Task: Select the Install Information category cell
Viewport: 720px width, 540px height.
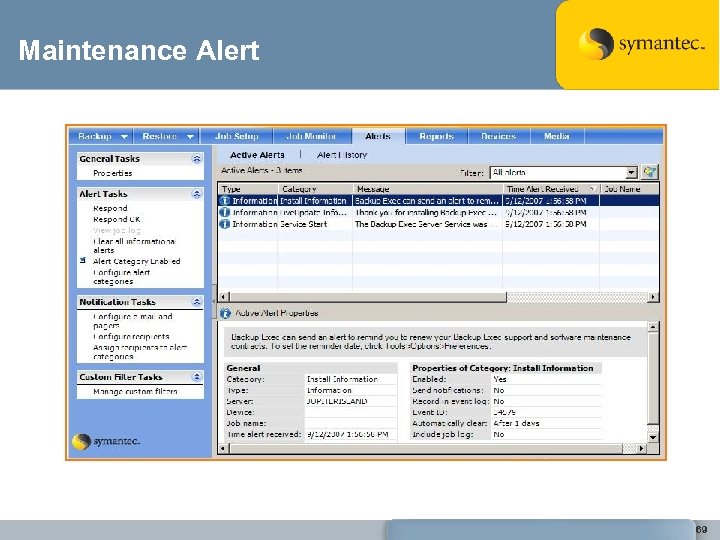Action: tap(315, 201)
